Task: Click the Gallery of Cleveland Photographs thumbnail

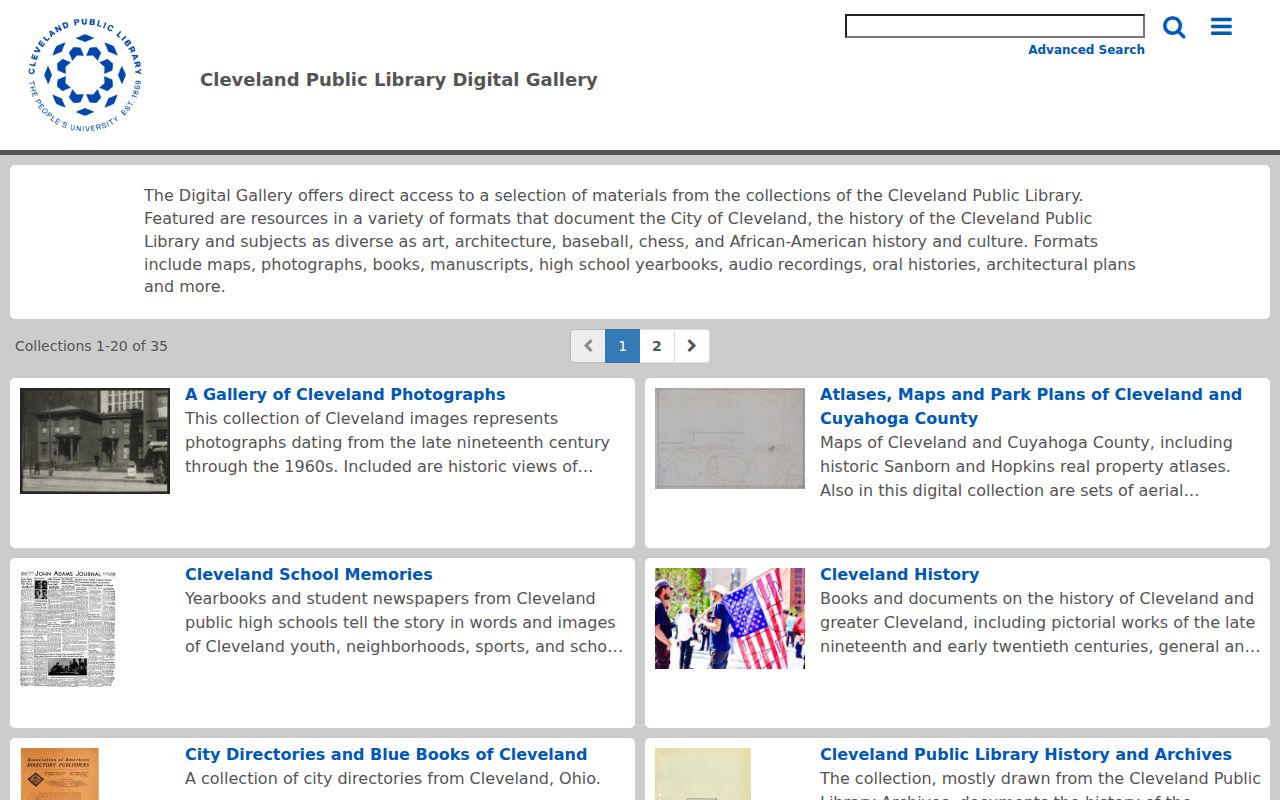Action: (x=95, y=441)
